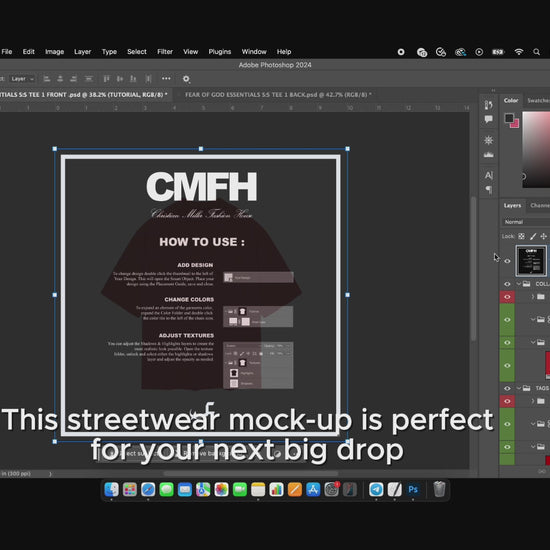Screen dimensions: 550x550
Task: Open the gear settings in options bar
Action: (186, 79)
